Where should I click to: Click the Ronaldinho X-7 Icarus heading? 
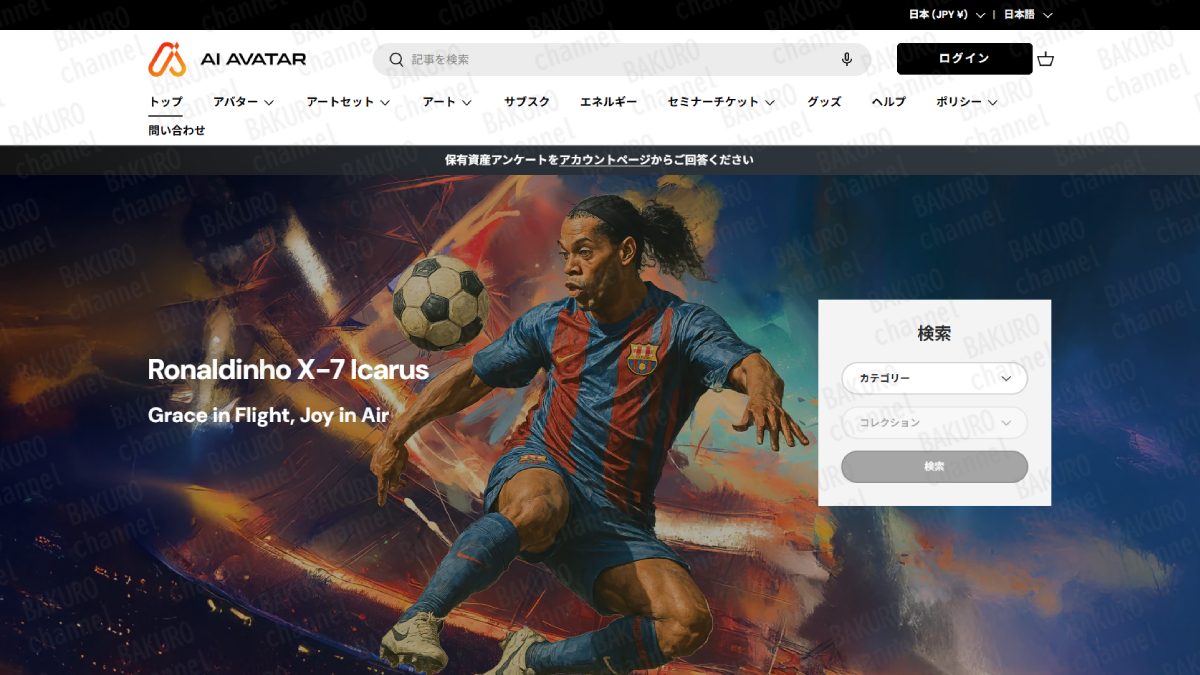pyautogui.click(x=288, y=370)
